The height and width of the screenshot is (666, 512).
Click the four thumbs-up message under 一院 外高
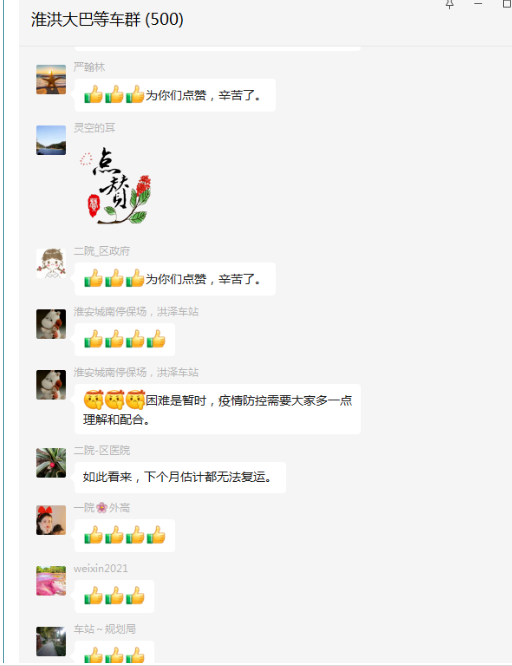[x=124, y=535]
